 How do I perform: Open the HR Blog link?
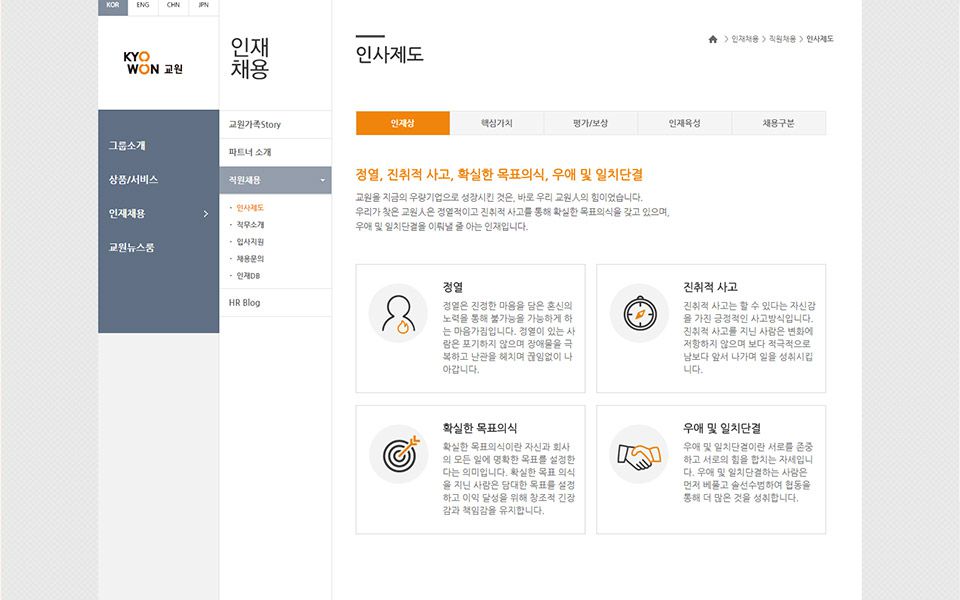click(245, 302)
